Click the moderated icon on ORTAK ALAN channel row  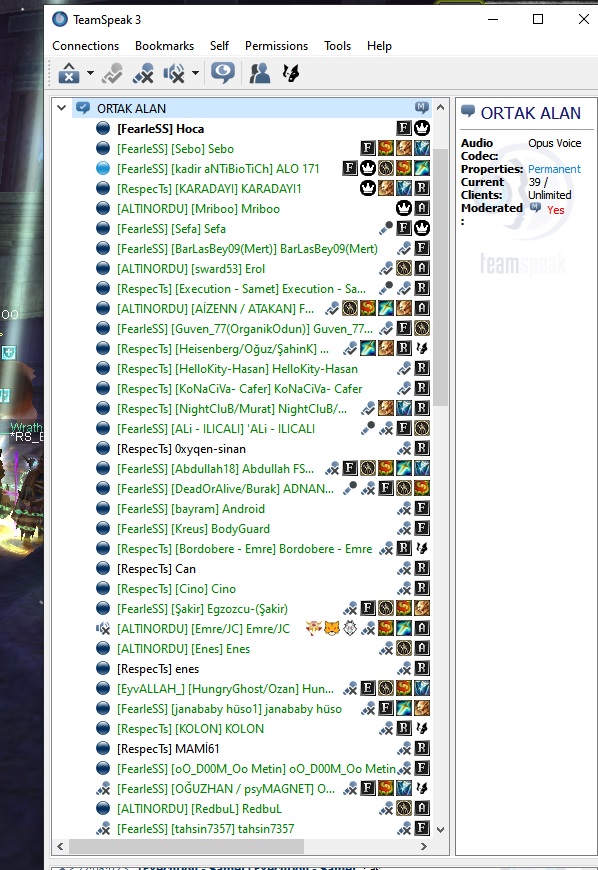coord(422,108)
